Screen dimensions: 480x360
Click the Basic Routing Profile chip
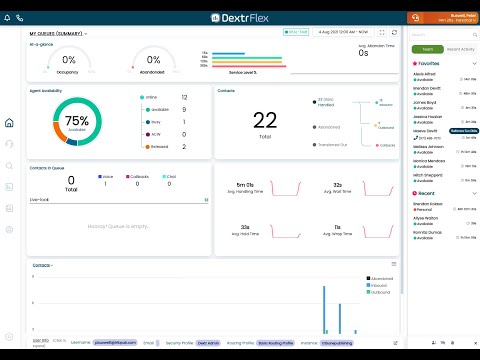tap(275, 343)
